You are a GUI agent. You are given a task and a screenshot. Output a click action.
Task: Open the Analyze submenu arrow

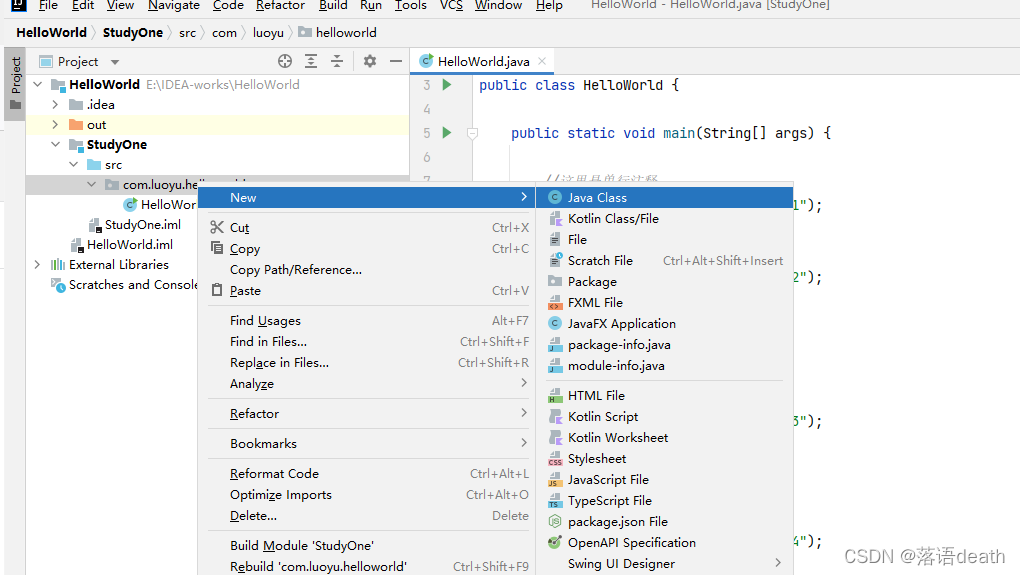click(x=524, y=383)
